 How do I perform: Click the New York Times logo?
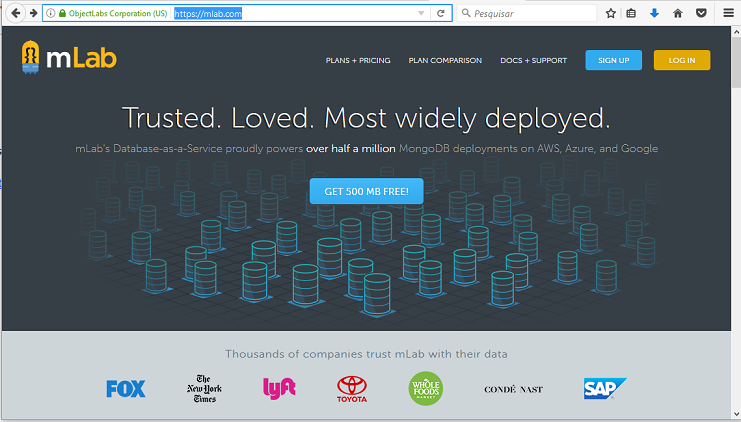coord(204,389)
